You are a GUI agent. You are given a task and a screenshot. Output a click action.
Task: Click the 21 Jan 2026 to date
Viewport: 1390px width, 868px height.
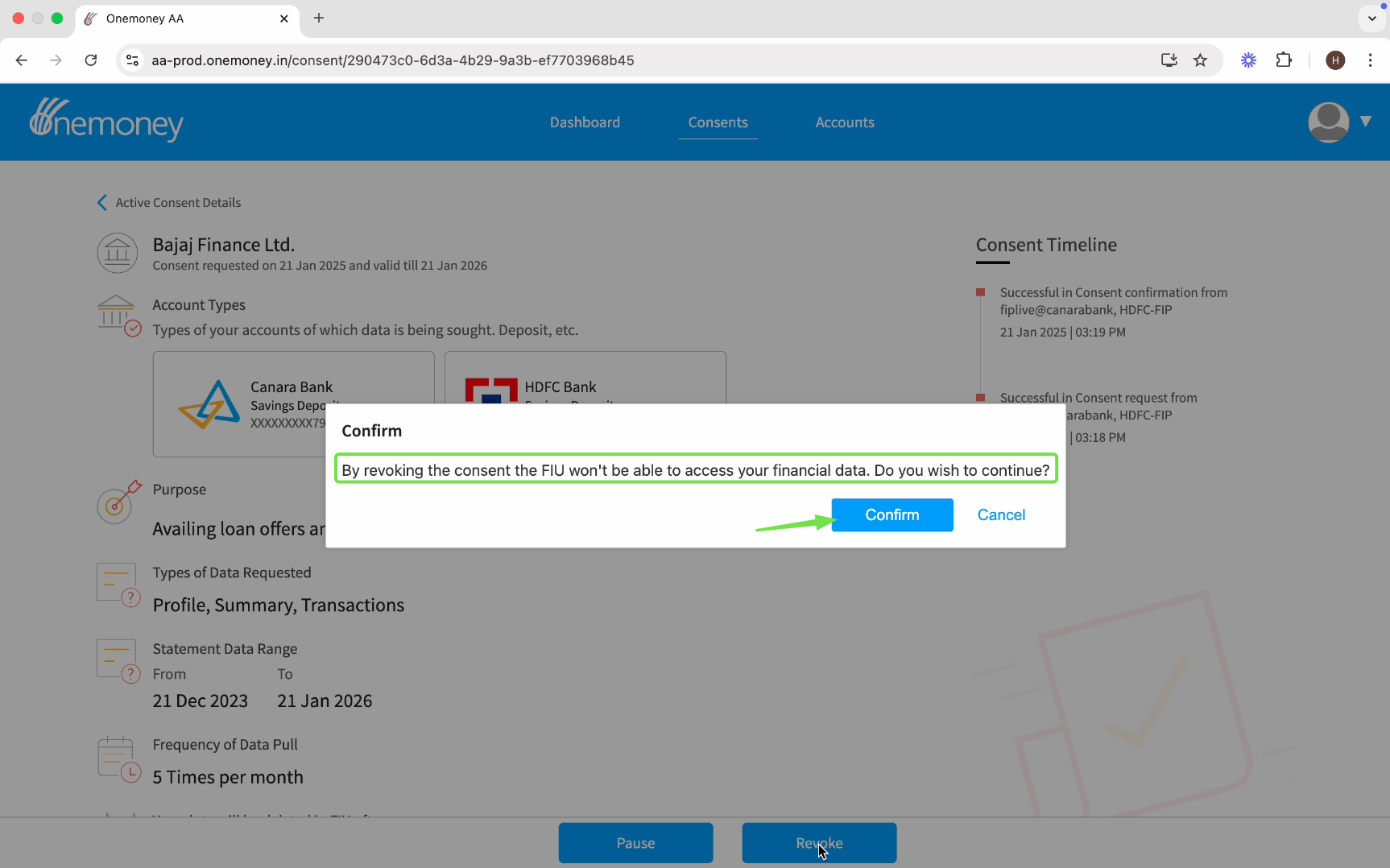coord(325,701)
